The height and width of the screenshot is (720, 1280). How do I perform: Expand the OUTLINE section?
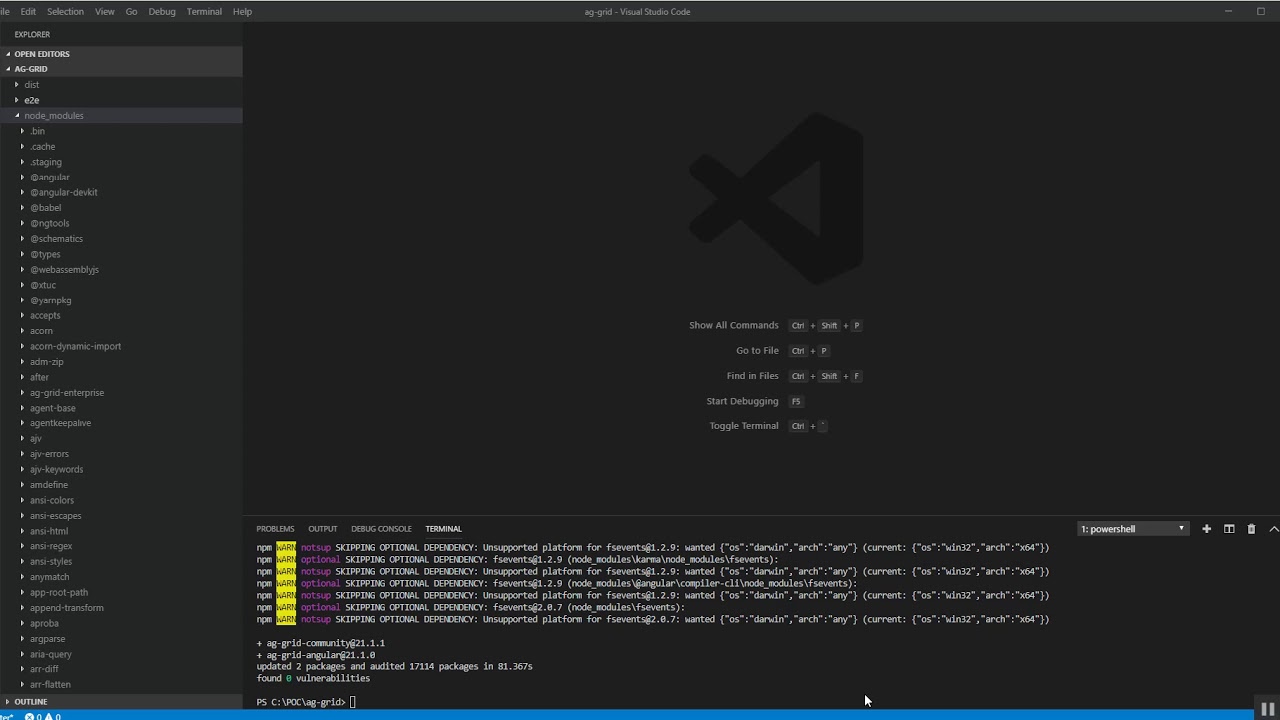pos(31,701)
